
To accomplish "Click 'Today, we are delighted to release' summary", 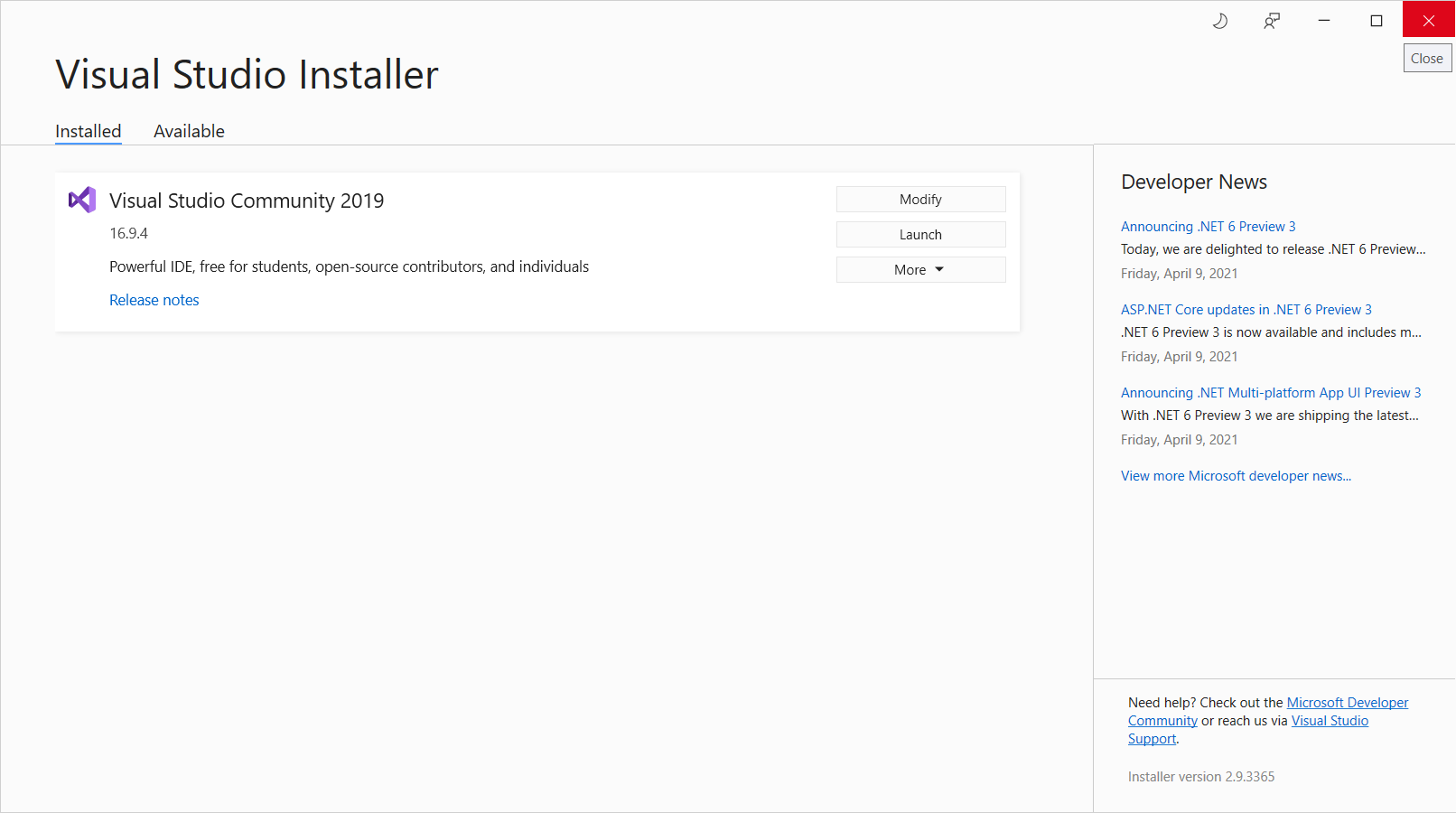I will coord(1274,249).
